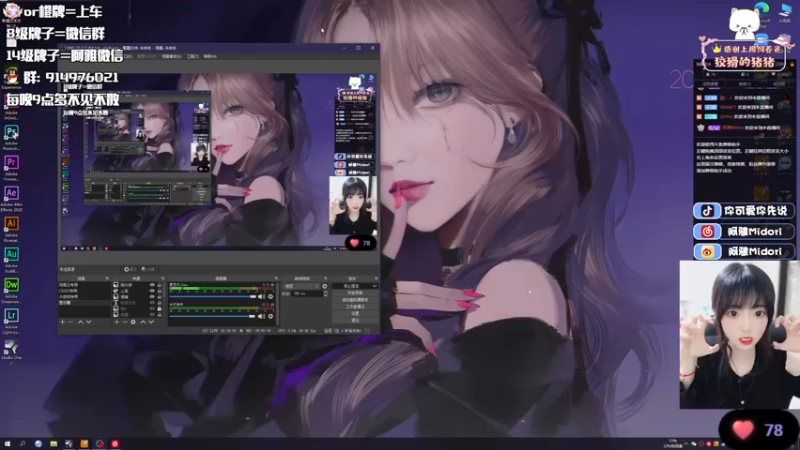Click the OBS icon on the taskbar
800x450 pixels.
pyautogui.click(x=99, y=444)
